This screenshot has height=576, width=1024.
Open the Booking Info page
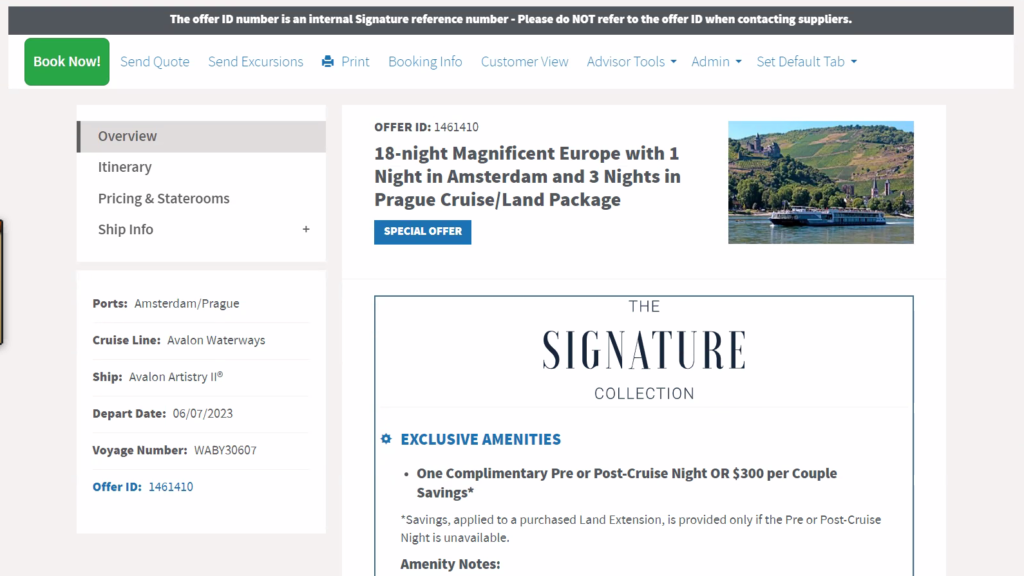425,62
